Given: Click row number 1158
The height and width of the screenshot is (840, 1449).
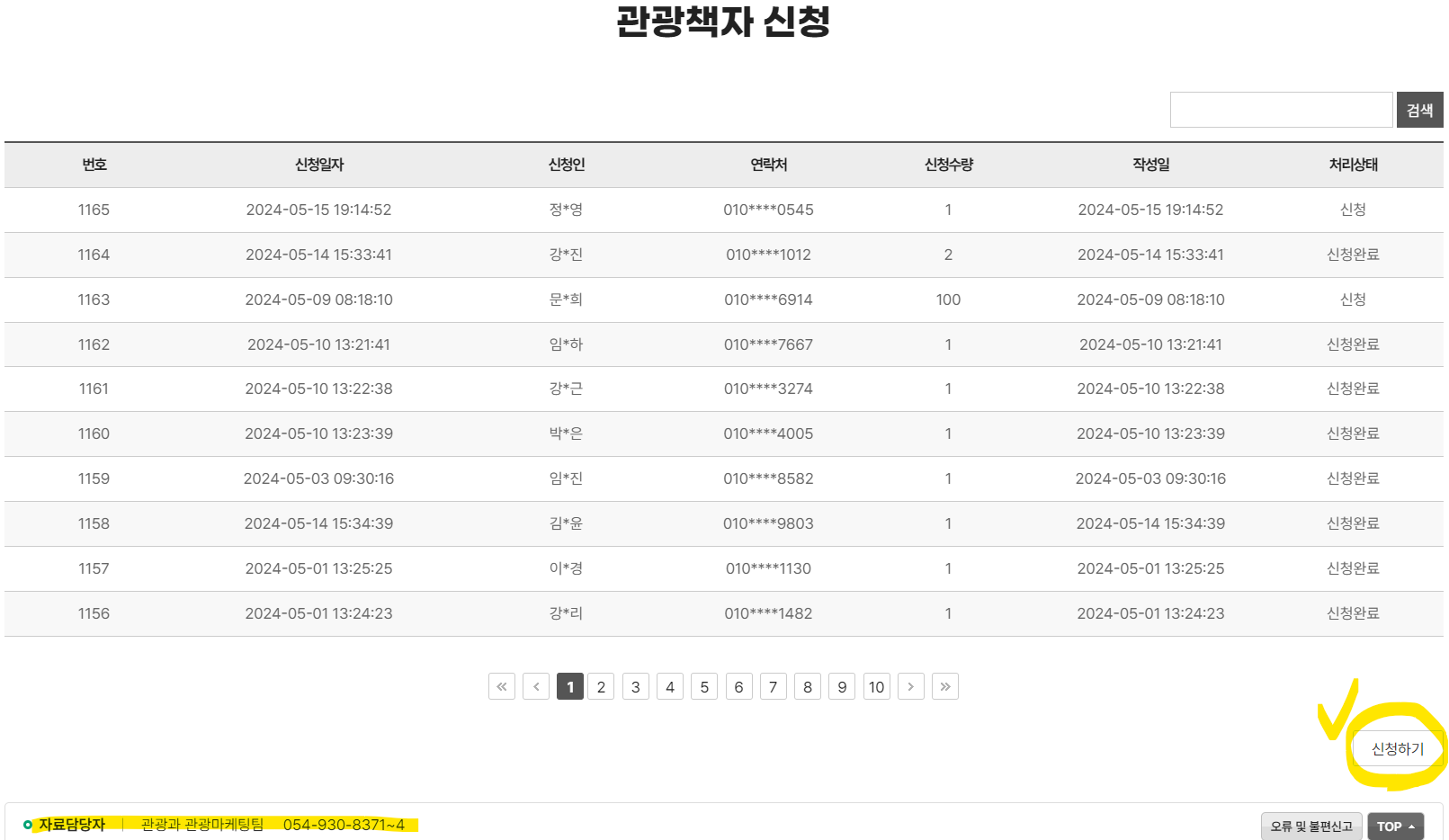Looking at the screenshot, I should coord(94,523).
